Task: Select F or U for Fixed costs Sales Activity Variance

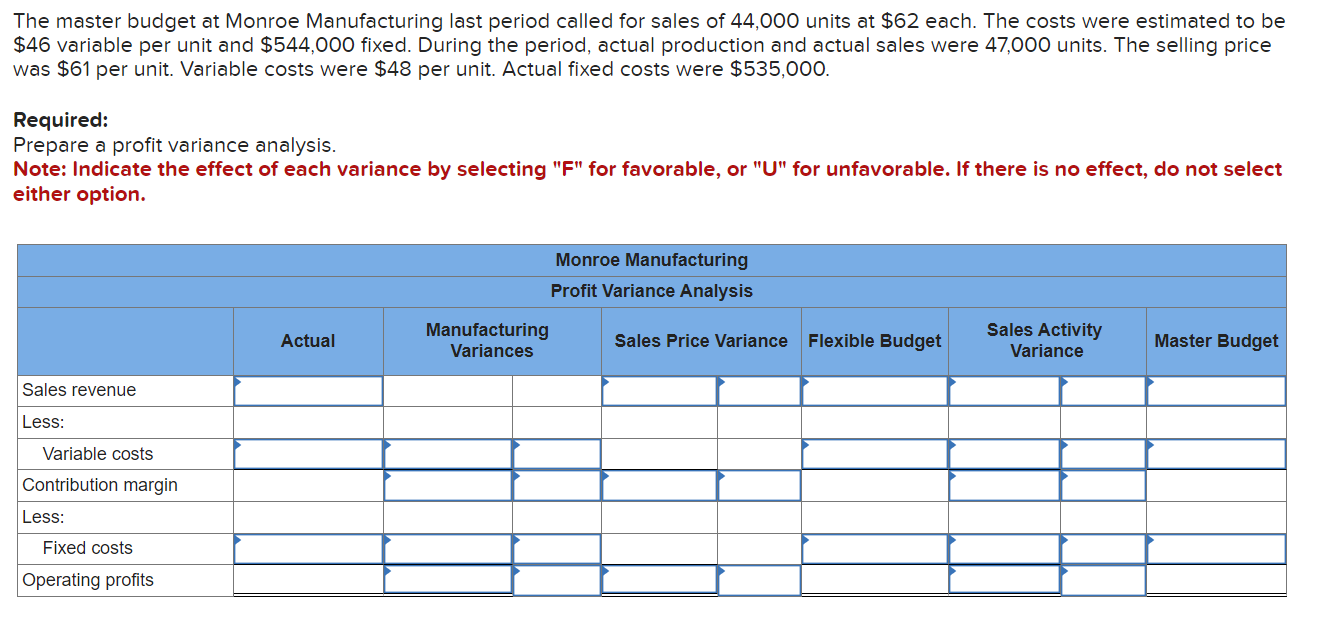Action: [1103, 548]
